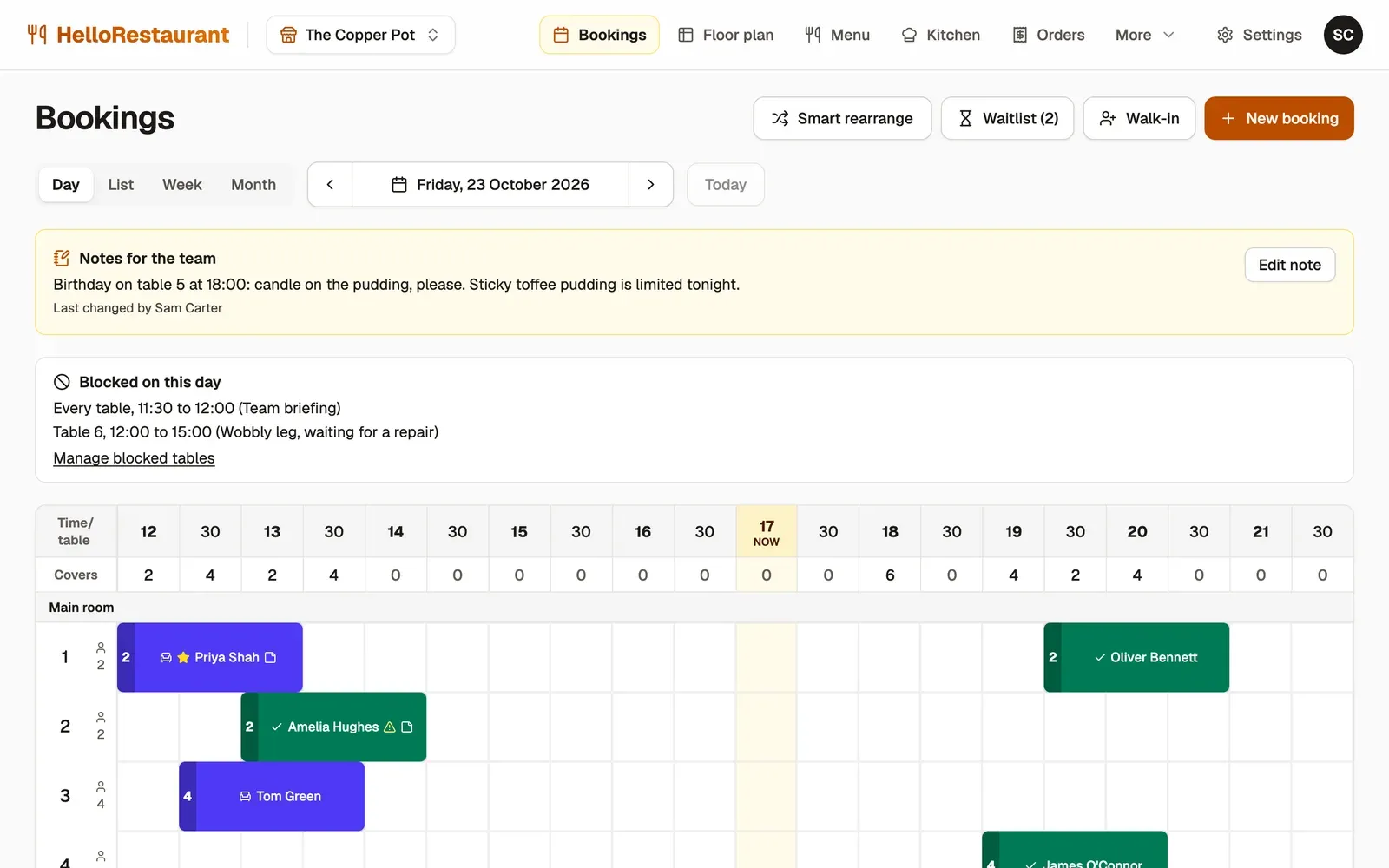Create a New booking
The height and width of the screenshot is (868, 1389).
pos(1279,118)
